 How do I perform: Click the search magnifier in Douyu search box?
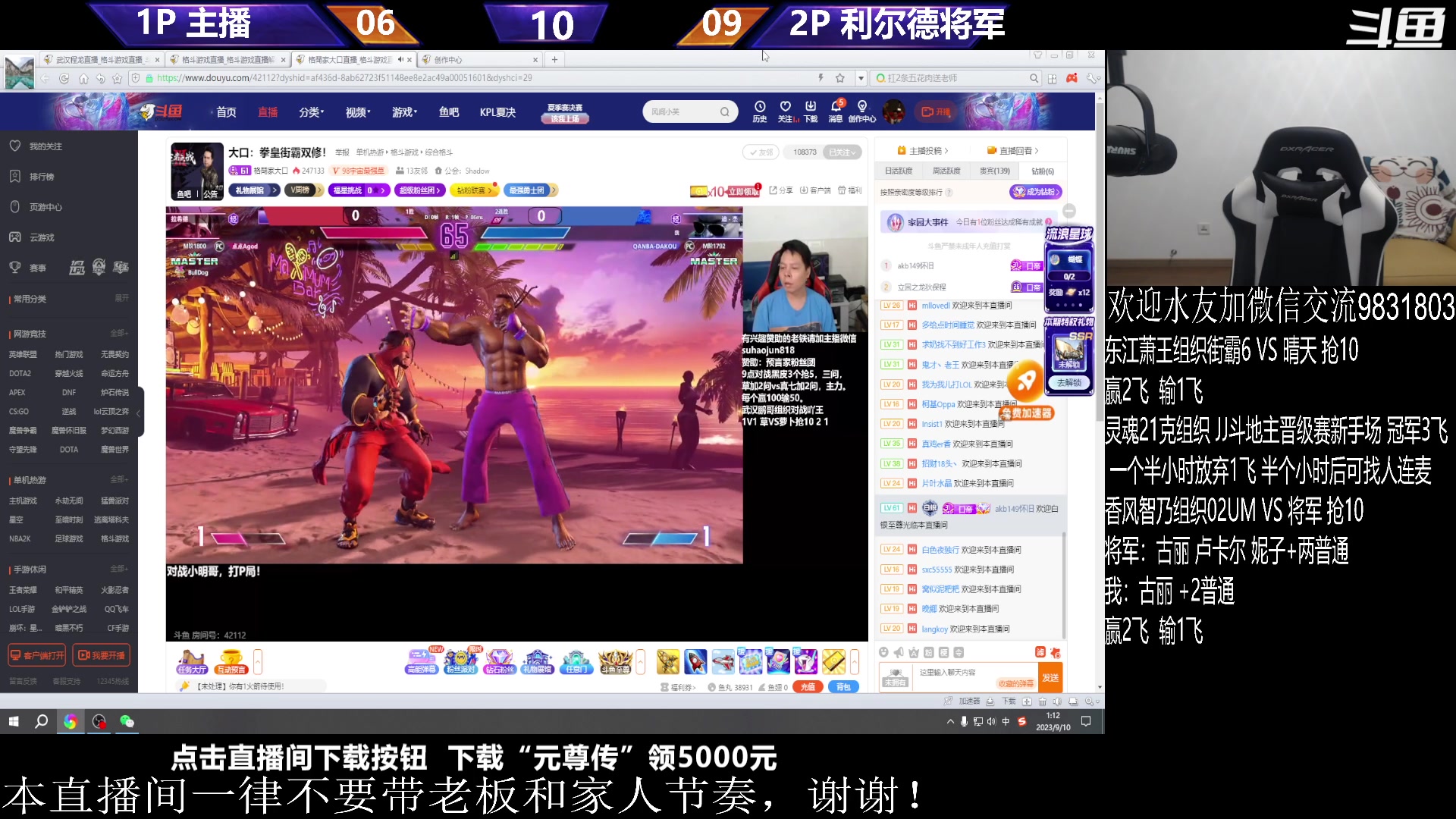click(x=724, y=111)
